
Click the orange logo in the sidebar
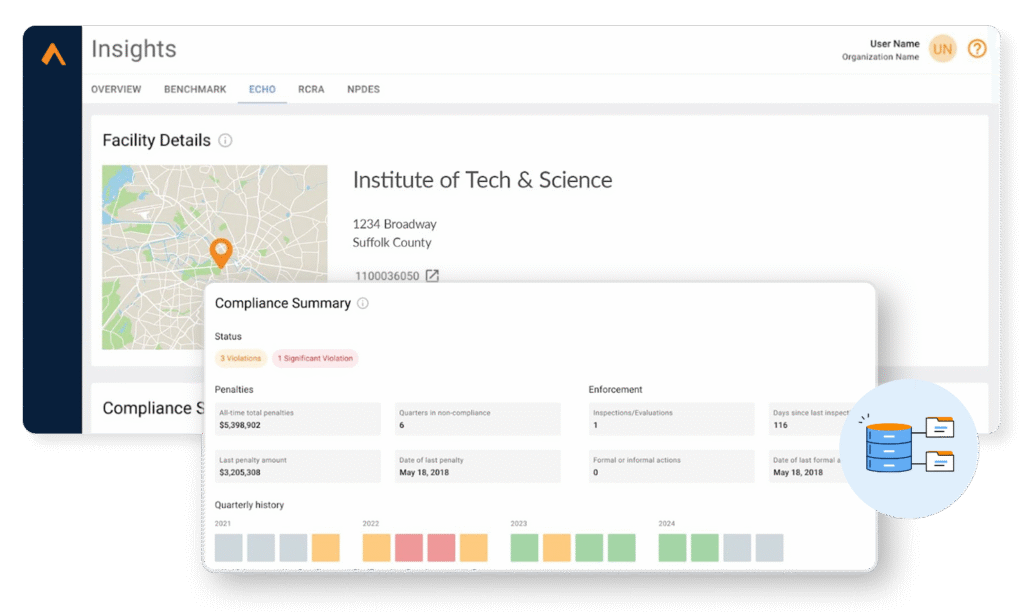click(53, 56)
